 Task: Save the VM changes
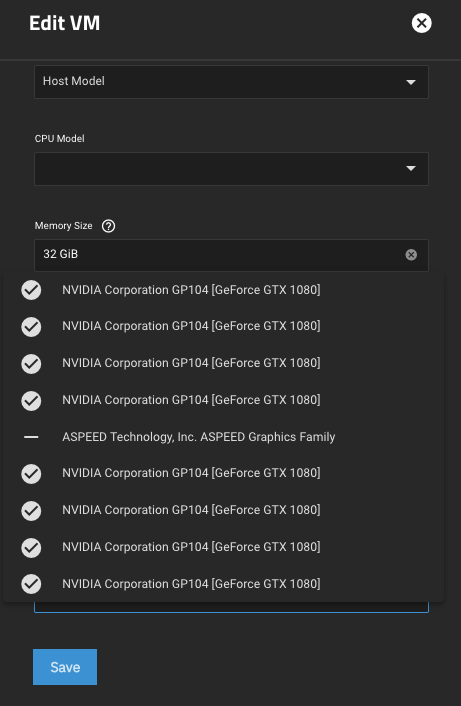pyautogui.click(x=65, y=667)
